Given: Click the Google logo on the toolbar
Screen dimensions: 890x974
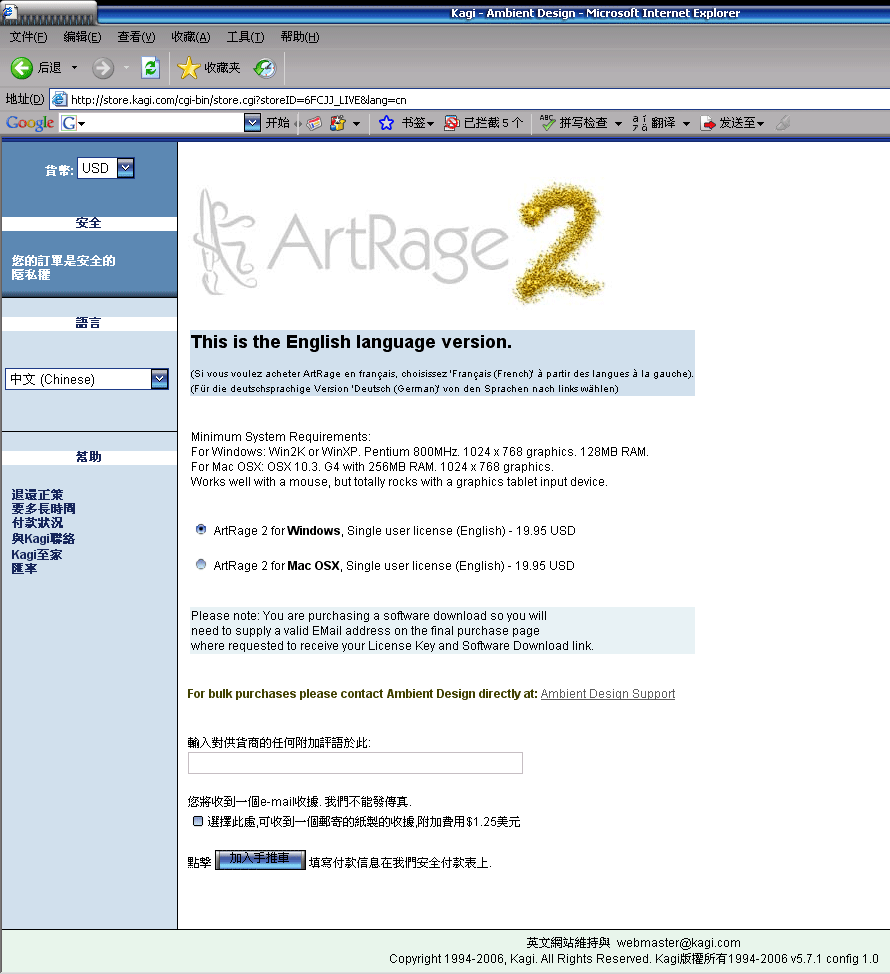Looking at the screenshot, I should [x=30, y=123].
